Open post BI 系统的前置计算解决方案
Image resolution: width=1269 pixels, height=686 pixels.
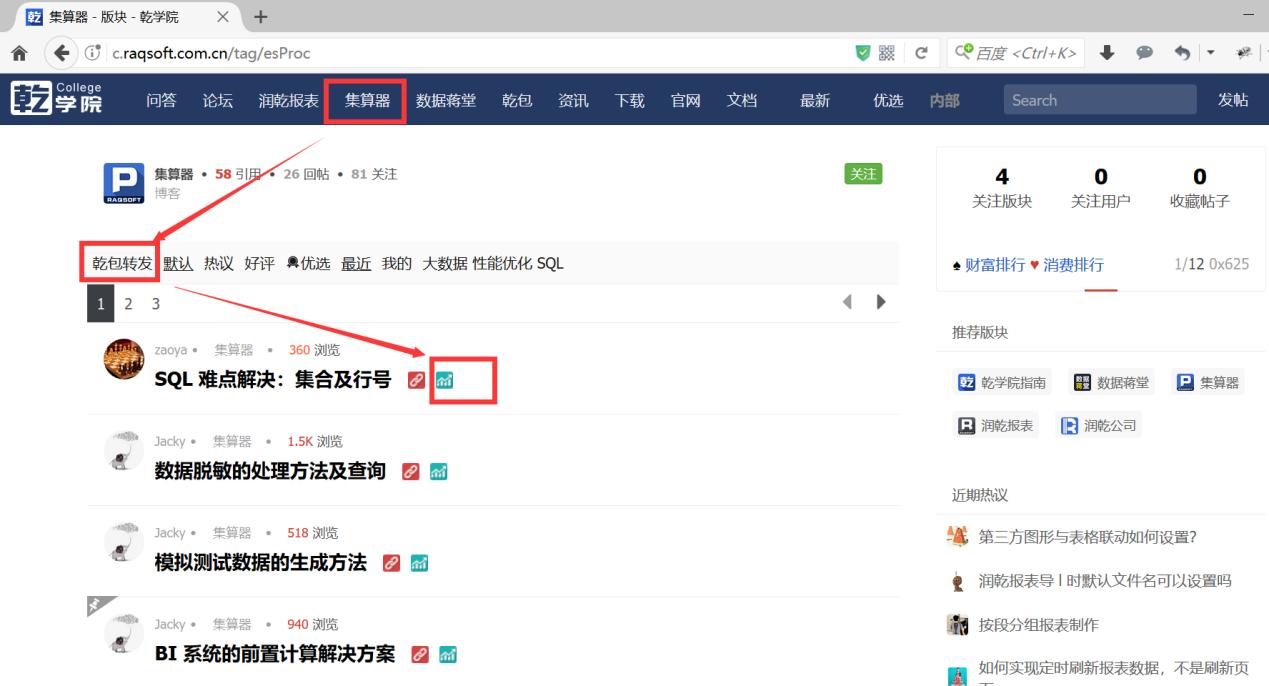[x=275, y=655]
